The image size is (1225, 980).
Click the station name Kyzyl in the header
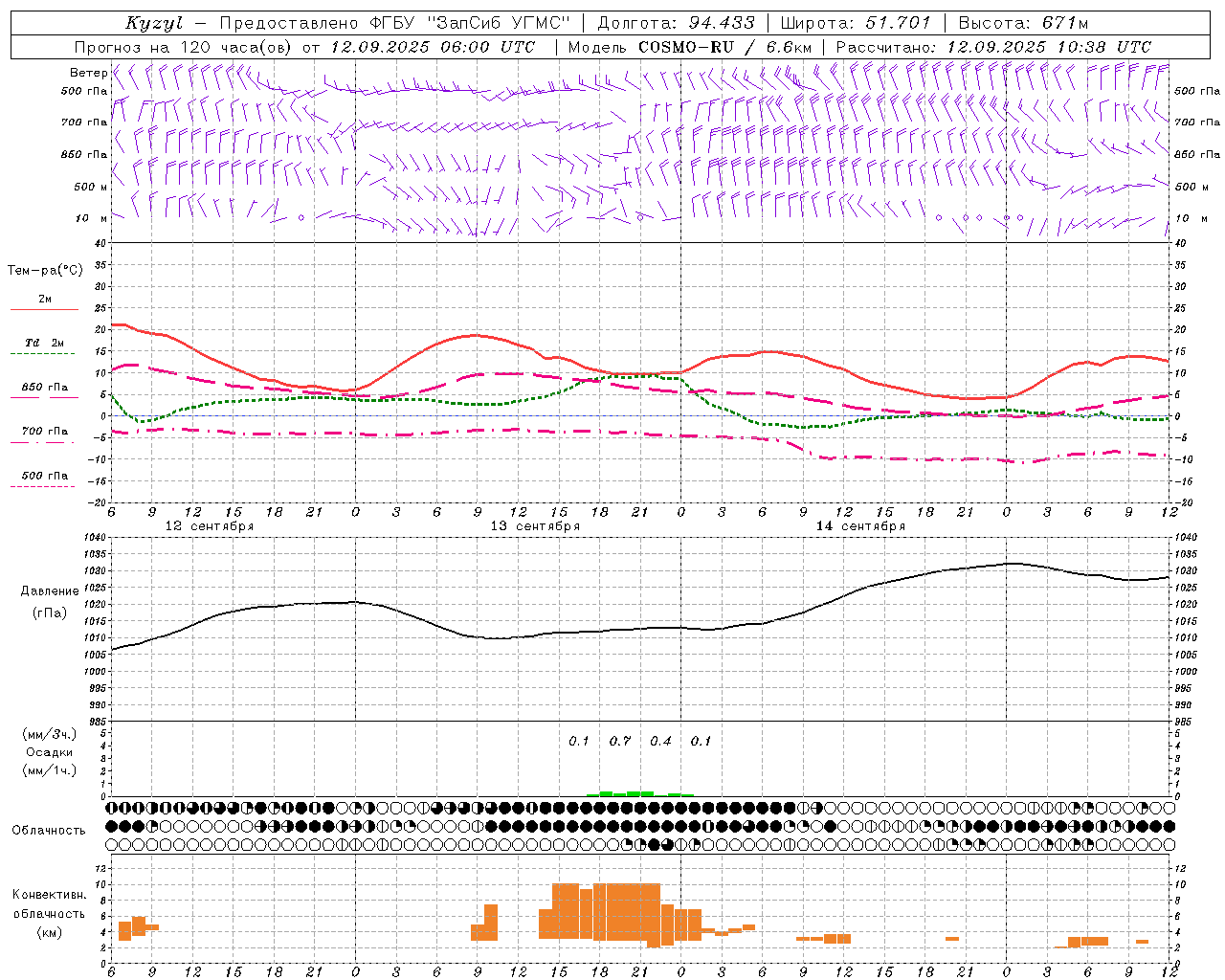click(x=154, y=23)
